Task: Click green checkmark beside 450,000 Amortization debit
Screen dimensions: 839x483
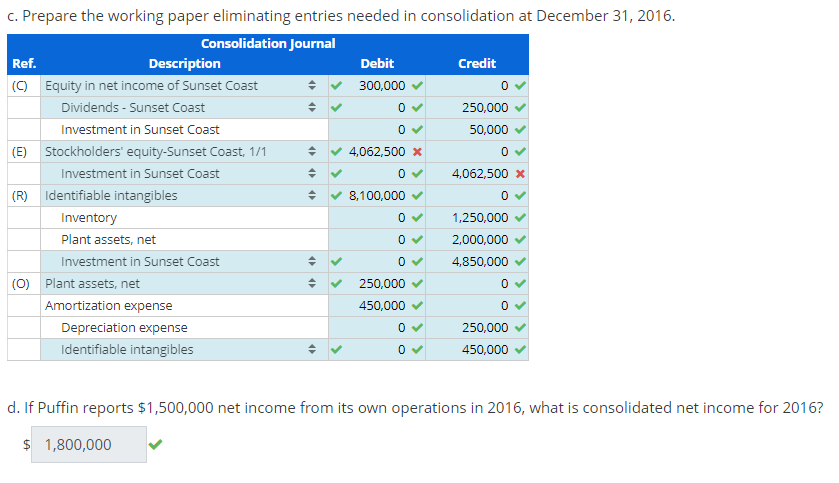Action: (417, 305)
